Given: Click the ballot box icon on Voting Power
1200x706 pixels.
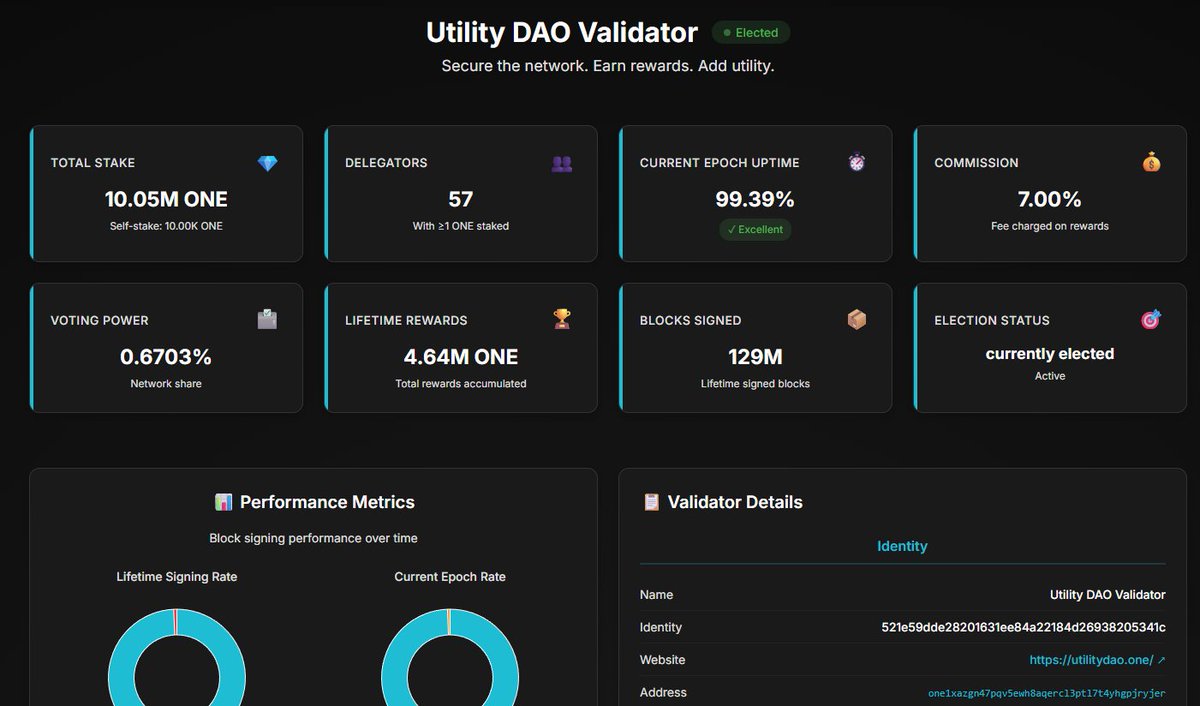Looking at the screenshot, I should 267,320.
